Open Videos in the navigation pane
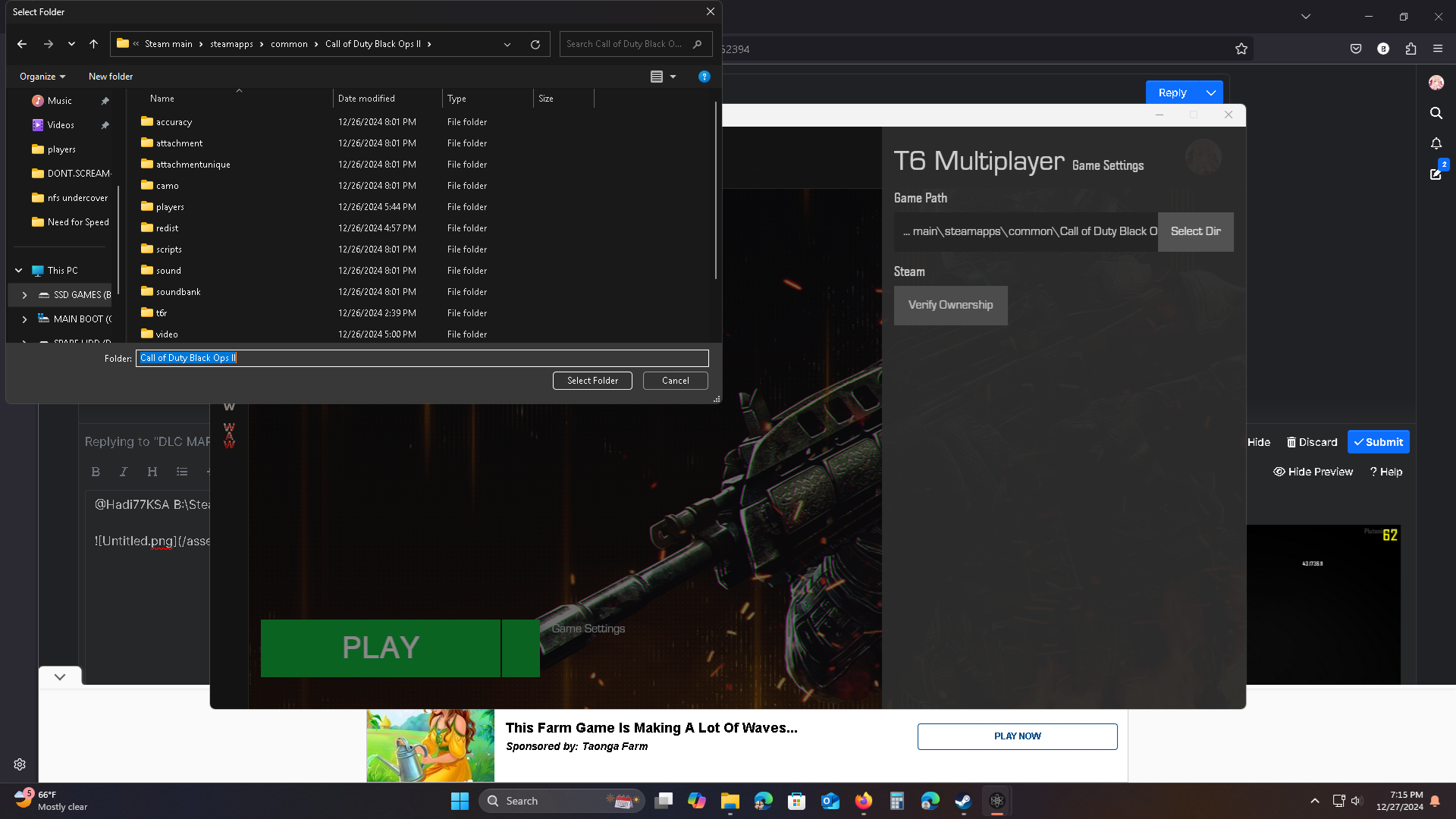Viewport: 1456px width, 819px height. click(61, 125)
